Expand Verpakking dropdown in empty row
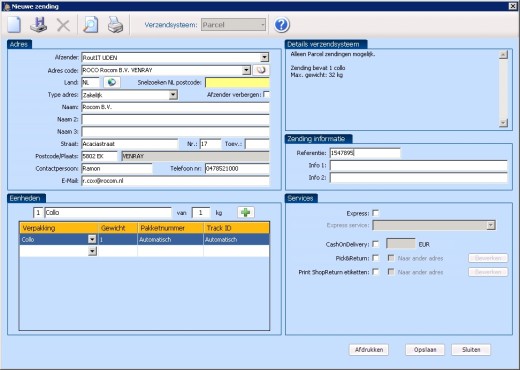This screenshot has width=520, height=370. click(92, 251)
